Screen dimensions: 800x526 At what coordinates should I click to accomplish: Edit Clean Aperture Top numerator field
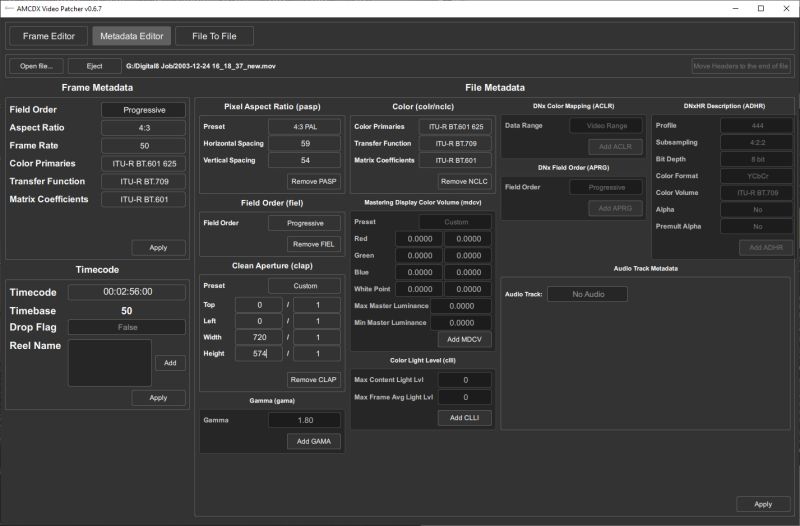coord(259,305)
